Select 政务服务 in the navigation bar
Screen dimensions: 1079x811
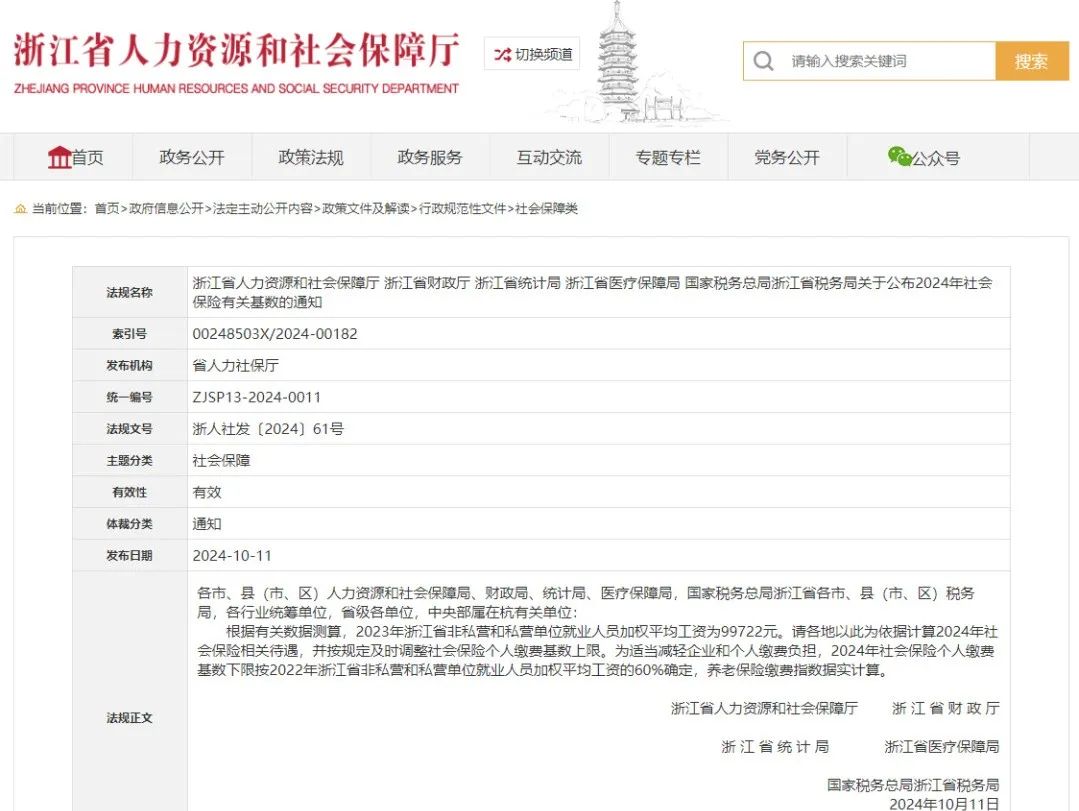pyautogui.click(x=430, y=158)
